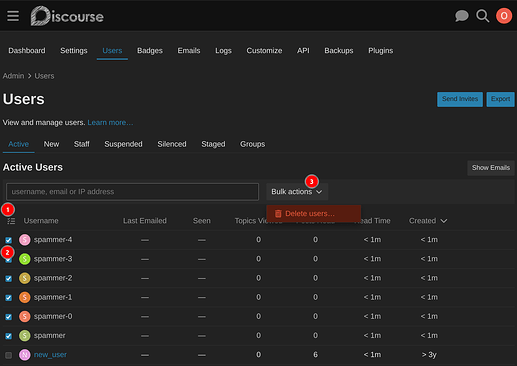
Task: Select the Users admin tab
Action: (x=112, y=51)
